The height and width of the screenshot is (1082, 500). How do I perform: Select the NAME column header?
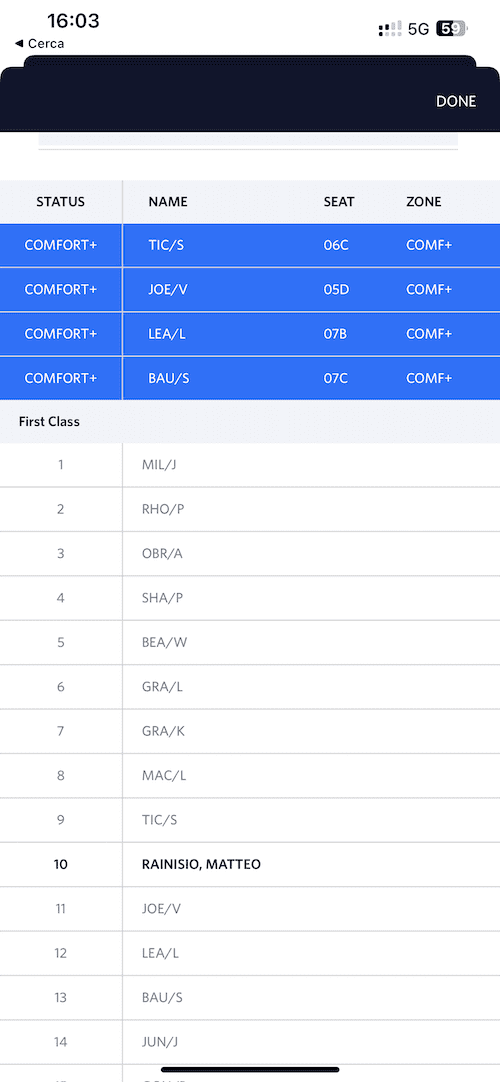(168, 202)
